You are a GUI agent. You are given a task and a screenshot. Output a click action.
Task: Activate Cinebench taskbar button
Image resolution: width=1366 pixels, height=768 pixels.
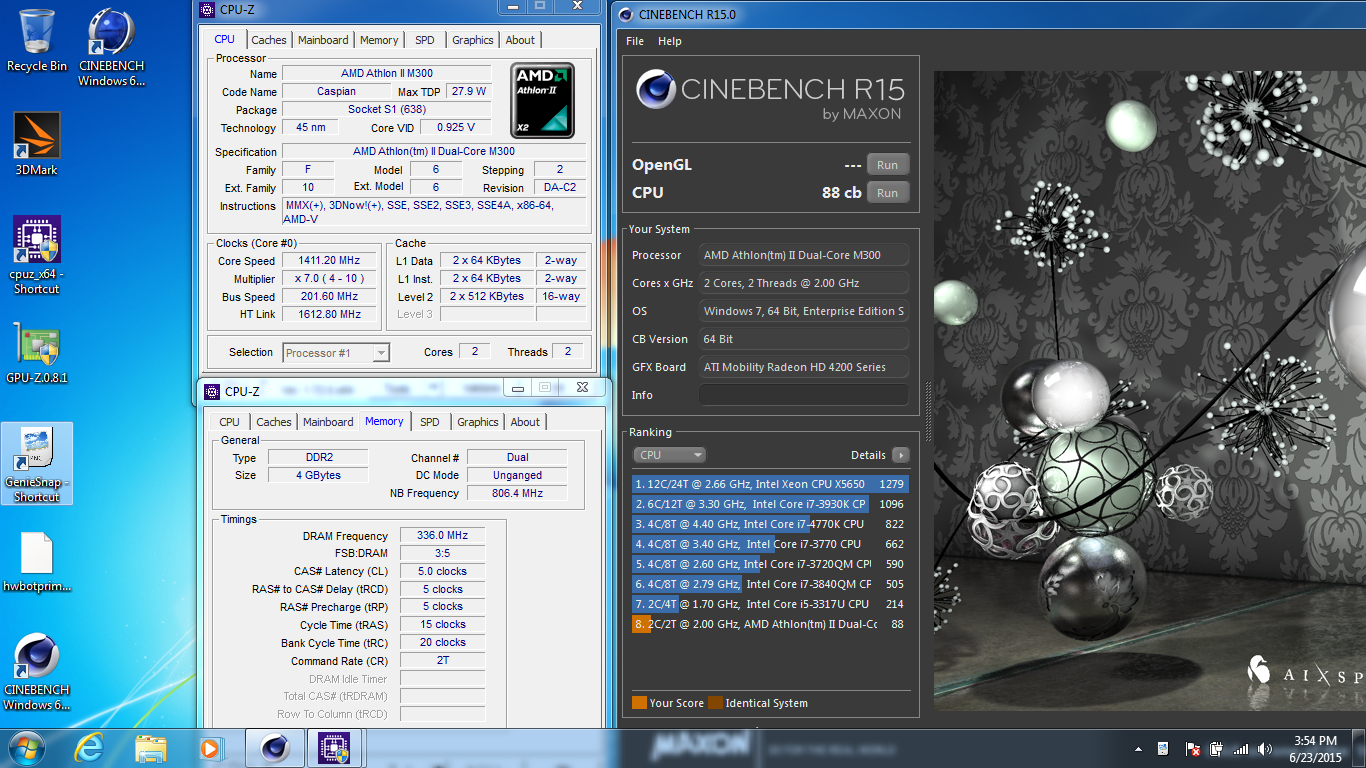pos(275,747)
